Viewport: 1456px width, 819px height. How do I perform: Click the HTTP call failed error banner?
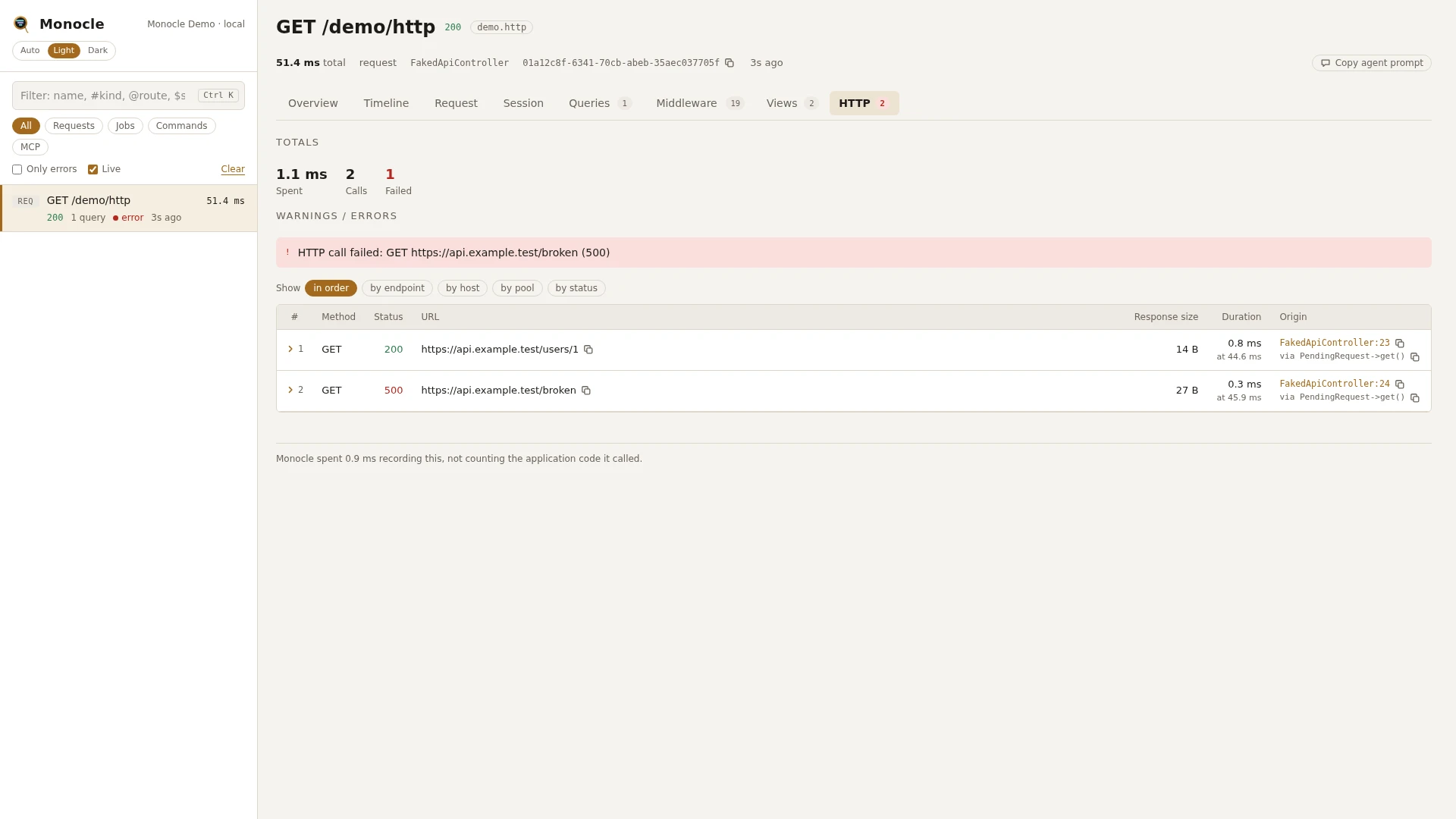(854, 253)
